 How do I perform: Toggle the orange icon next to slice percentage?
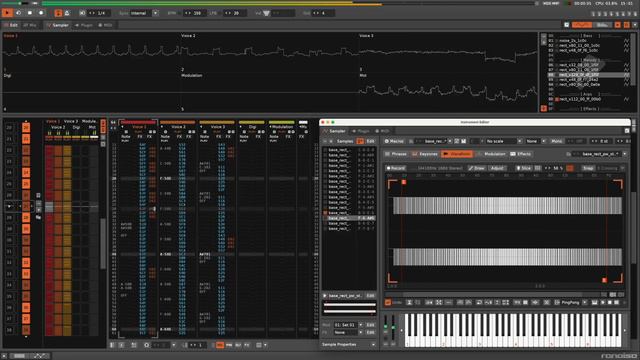(x=570, y=168)
